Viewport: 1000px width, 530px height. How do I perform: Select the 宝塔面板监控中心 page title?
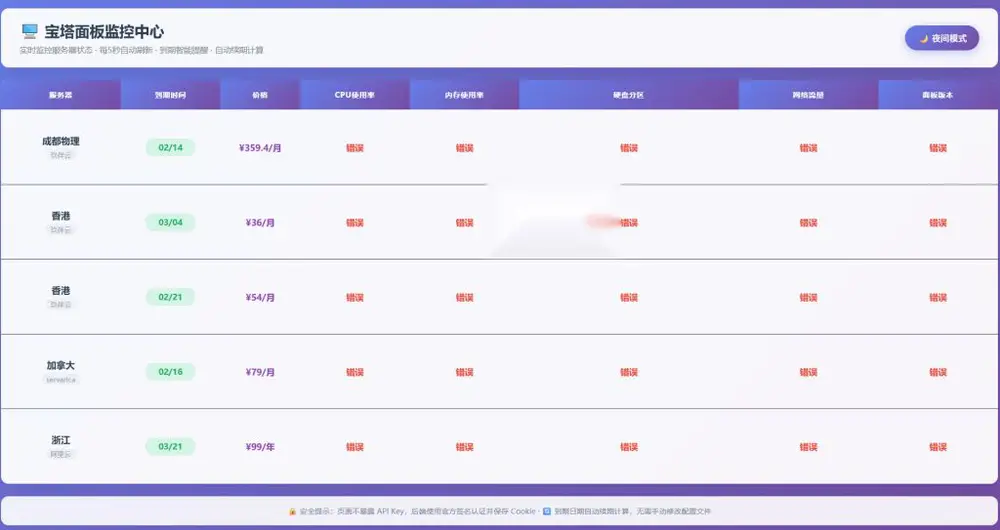pyautogui.click(x=104, y=31)
